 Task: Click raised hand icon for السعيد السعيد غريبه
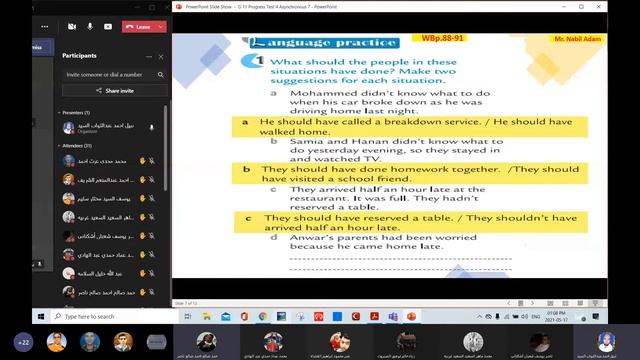[x=142, y=217]
